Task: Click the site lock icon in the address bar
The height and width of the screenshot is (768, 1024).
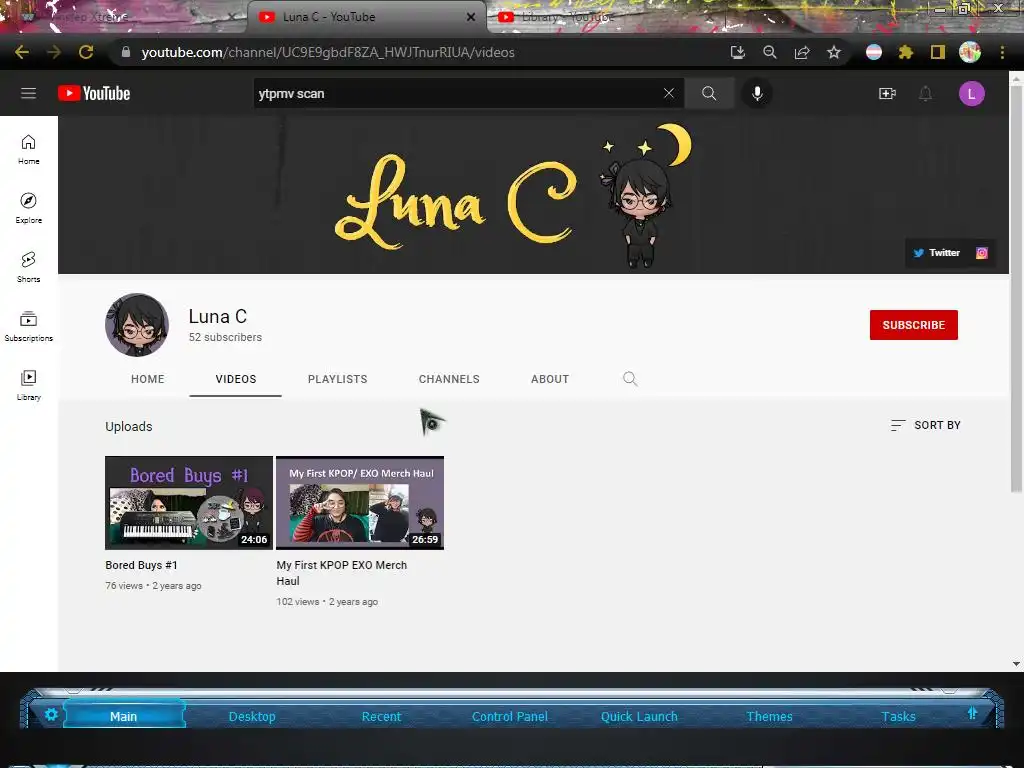Action: pyautogui.click(x=126, y=52)
